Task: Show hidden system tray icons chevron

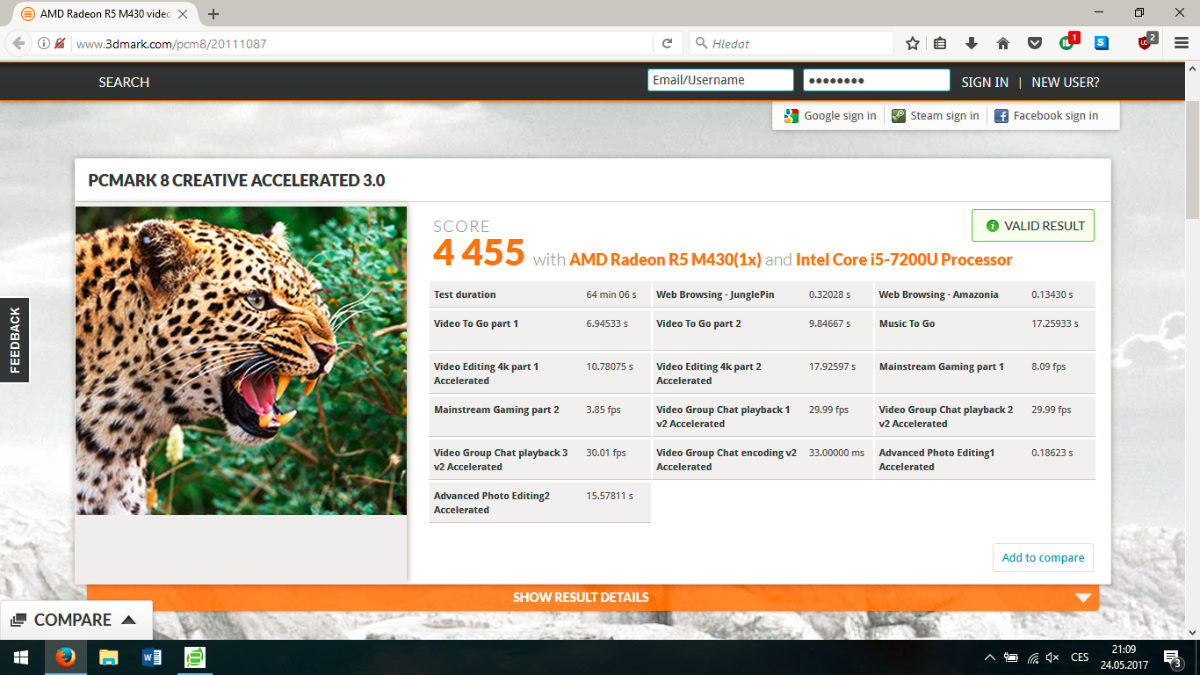Action: 989,657
